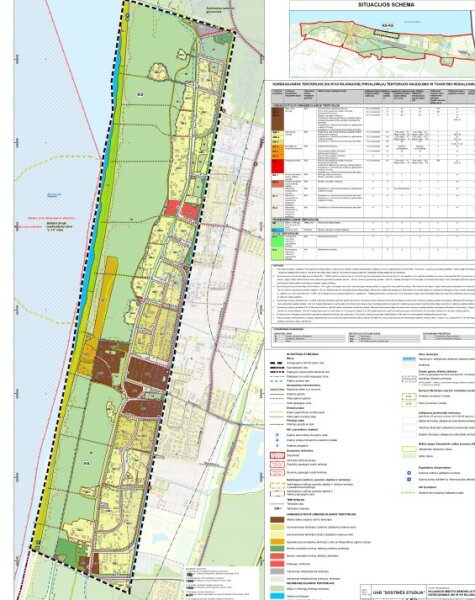
Task: Click the red cell in the regulations table
Action: (278, 166)
